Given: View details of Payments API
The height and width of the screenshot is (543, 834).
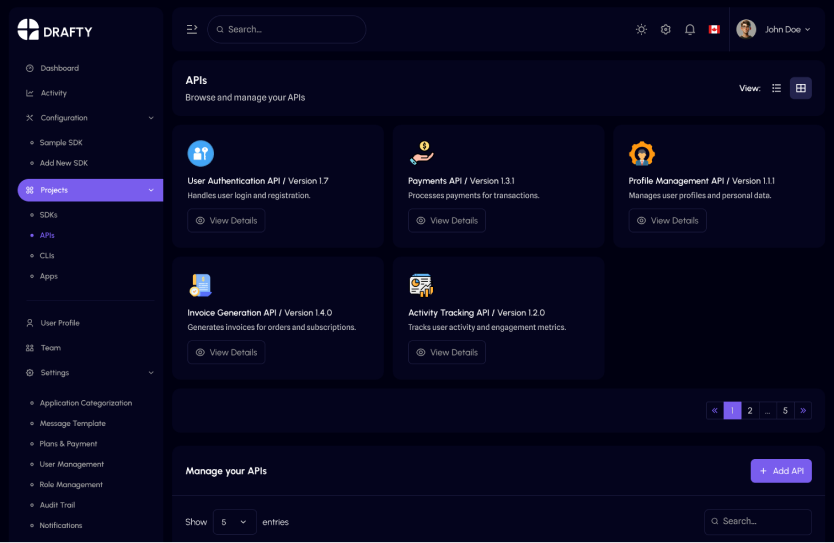Looking at the screenshot, I should click(x=447, y=220).
